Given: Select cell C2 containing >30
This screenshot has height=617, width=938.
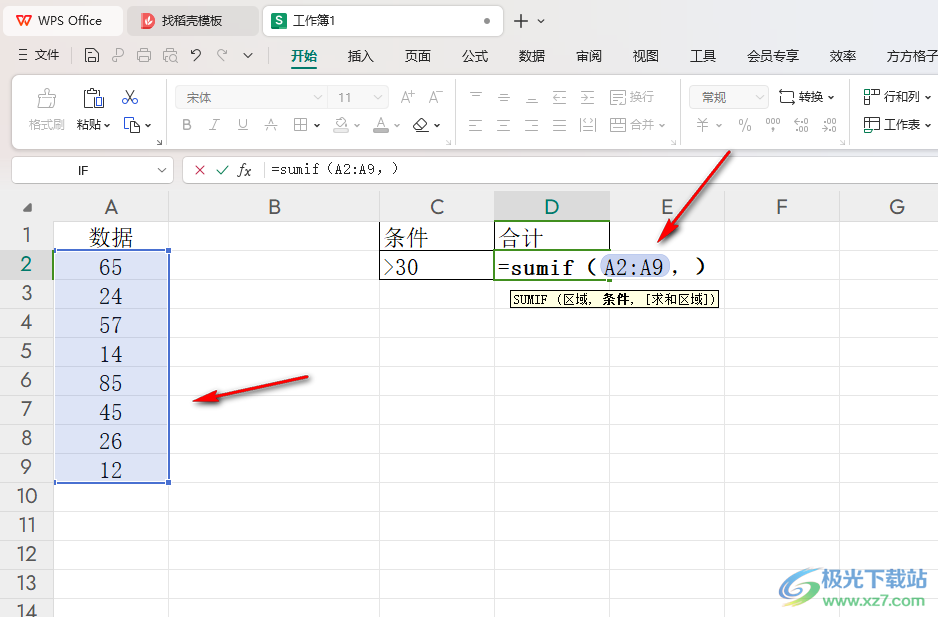Looking at the screenshot, I should [x=437, y=265].
